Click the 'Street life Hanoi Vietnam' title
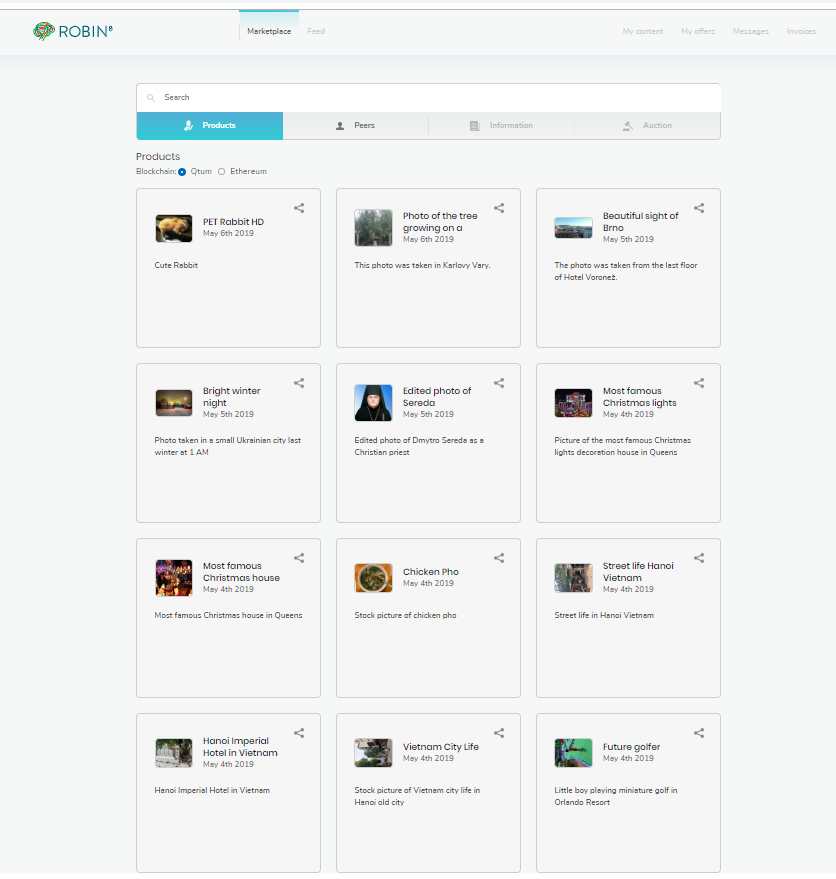This screenshot has height=879, width=836. coord(638,572)
